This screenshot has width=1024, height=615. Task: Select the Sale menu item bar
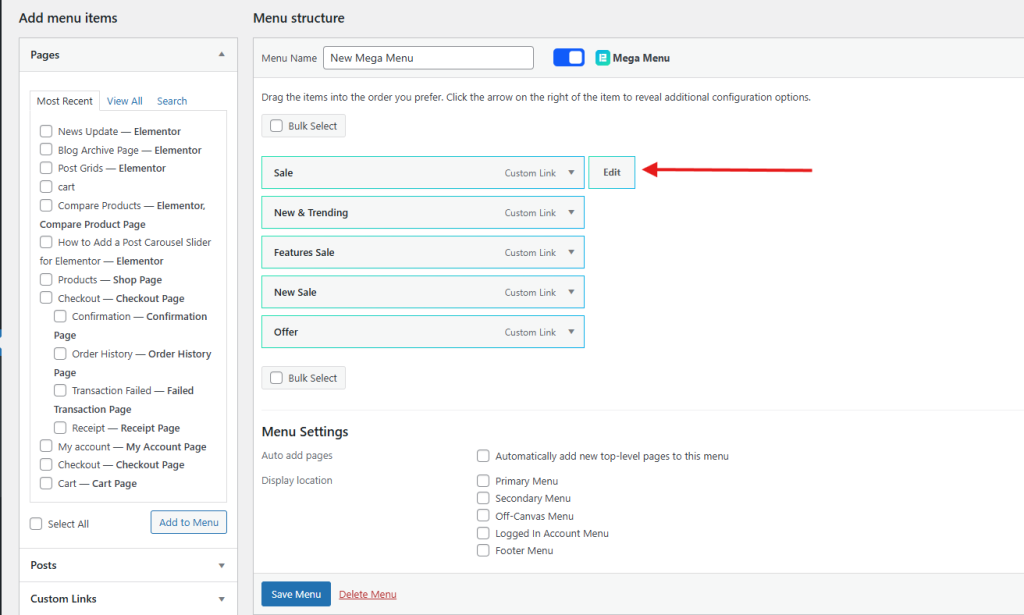point(423,173)
